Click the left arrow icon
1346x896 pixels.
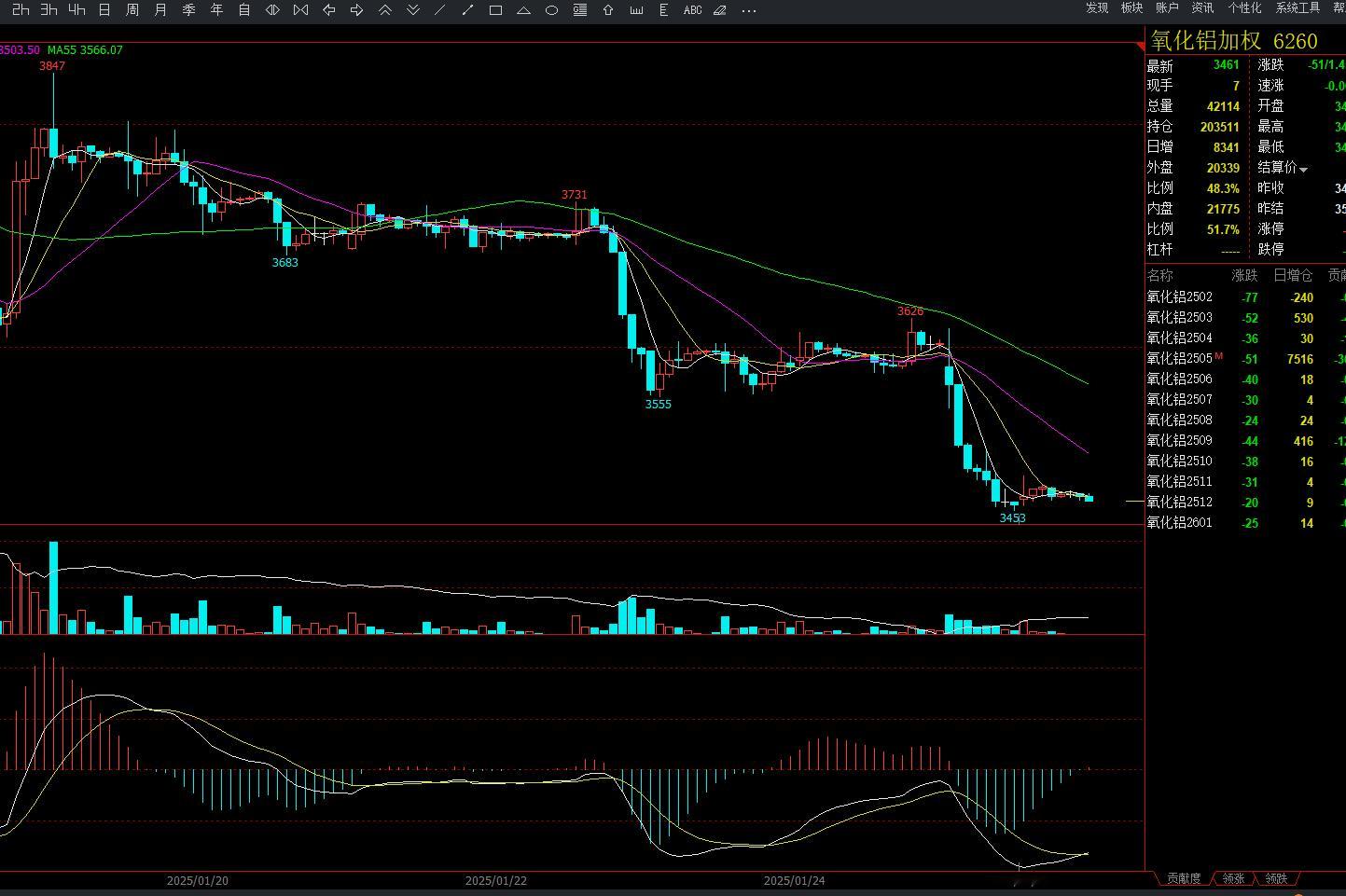point(328,10)
